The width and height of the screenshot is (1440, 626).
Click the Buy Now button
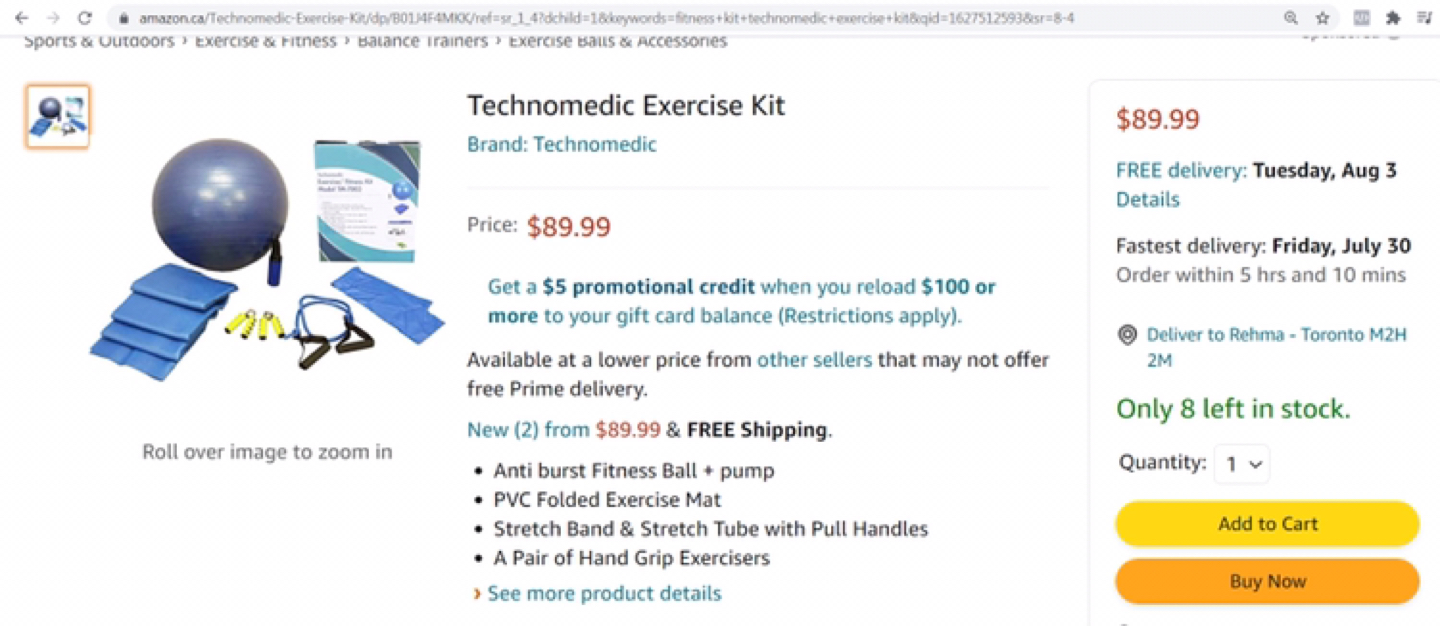click(1267, 581)
